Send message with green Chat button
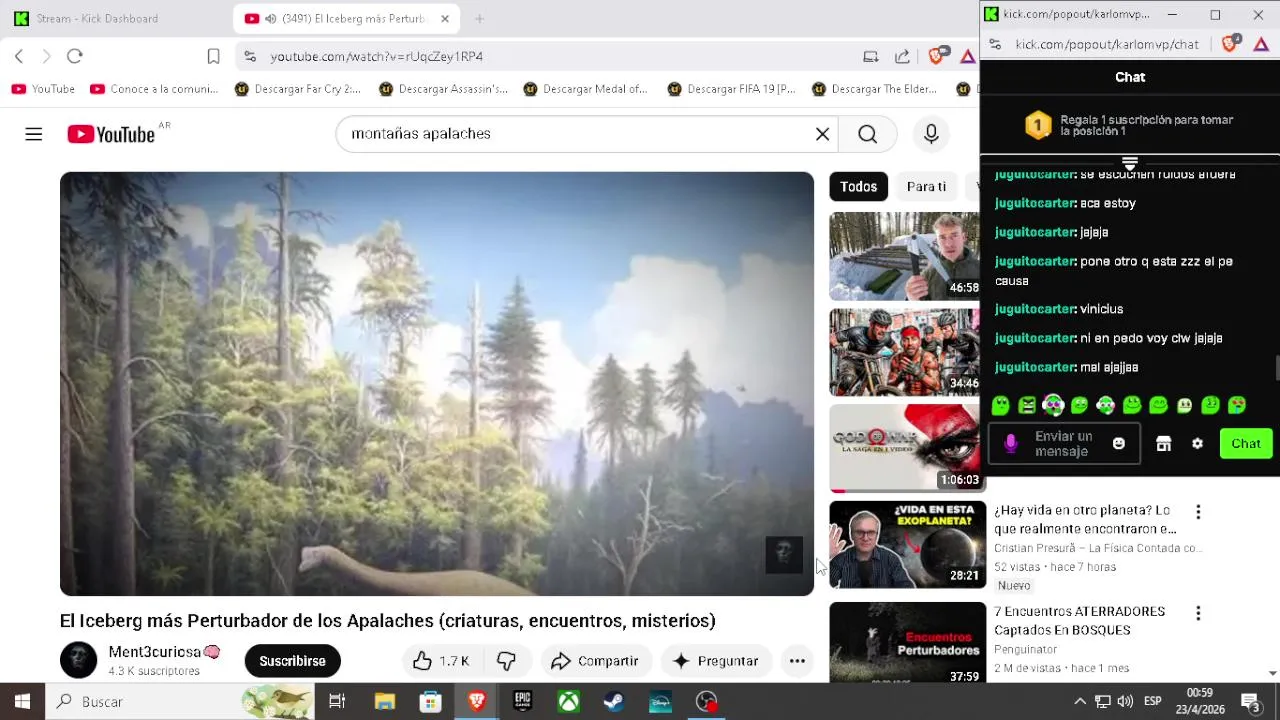 point(1245,443)
